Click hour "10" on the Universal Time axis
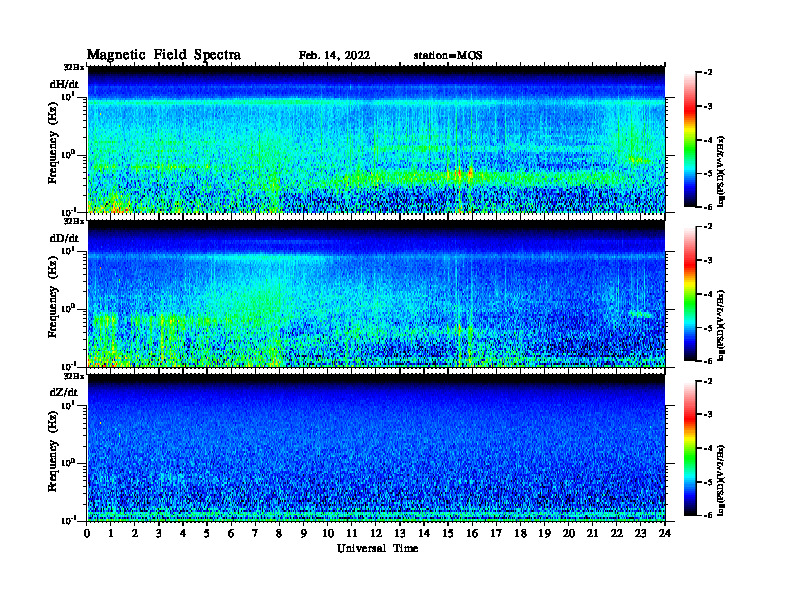Viewport: 792px width, 612px height. click(x=328, y=534)
